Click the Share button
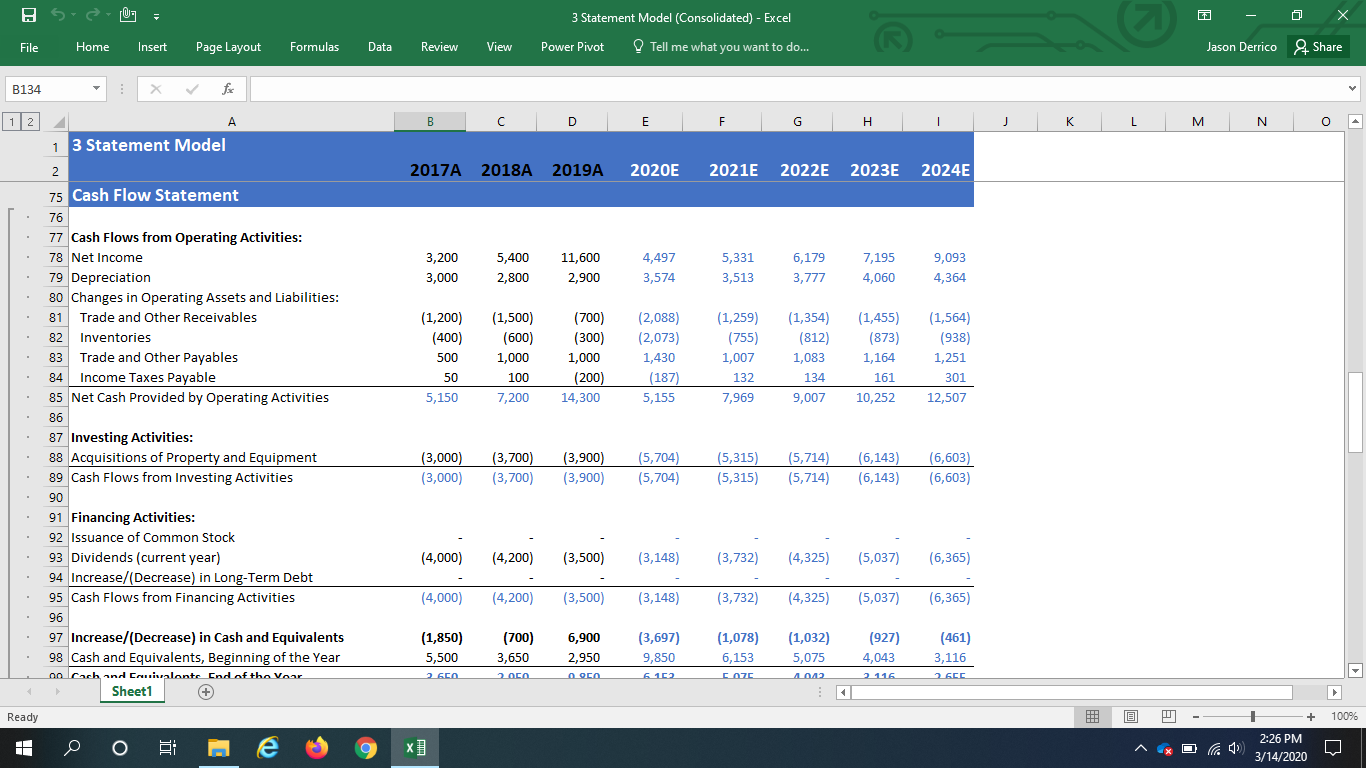 coord(1317,47)
